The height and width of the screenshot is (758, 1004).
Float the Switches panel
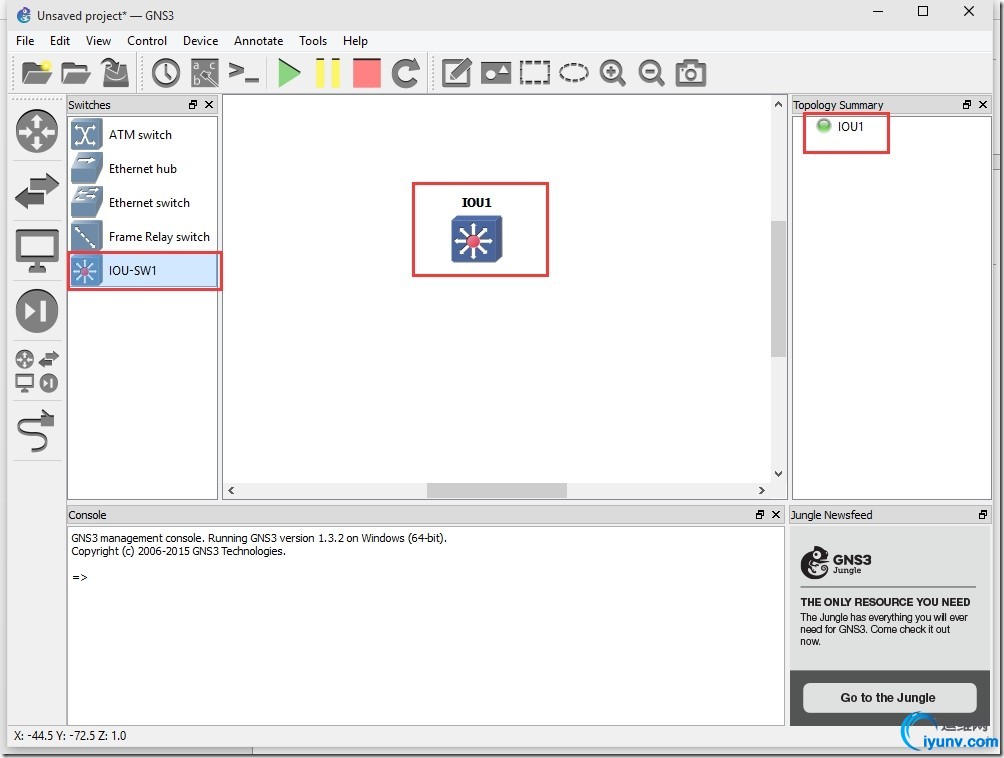coord(193,104)
